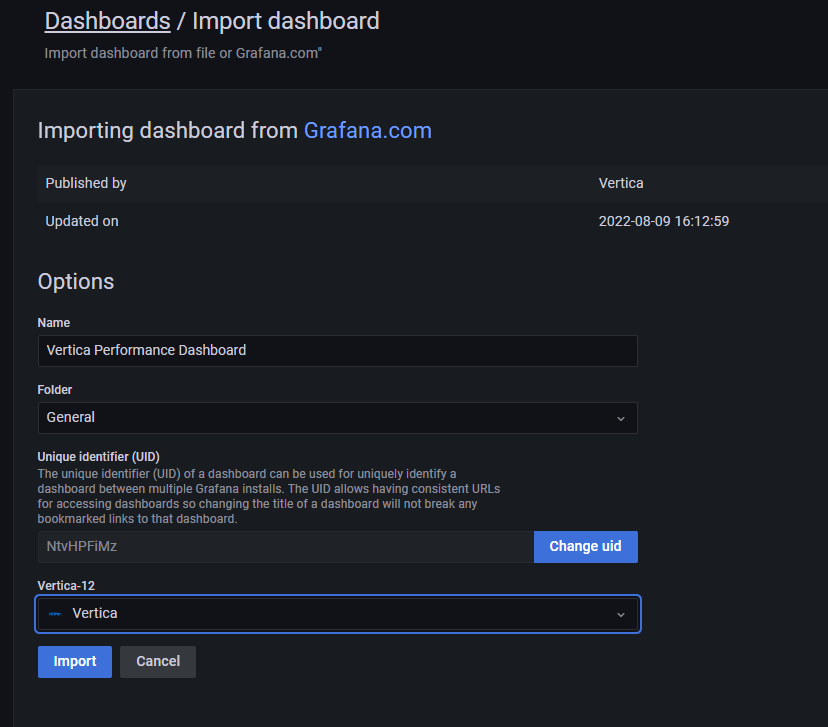Click the dashboard Name input field
Image resolution: width=828 pixels, height=727 pixels.
337,351
